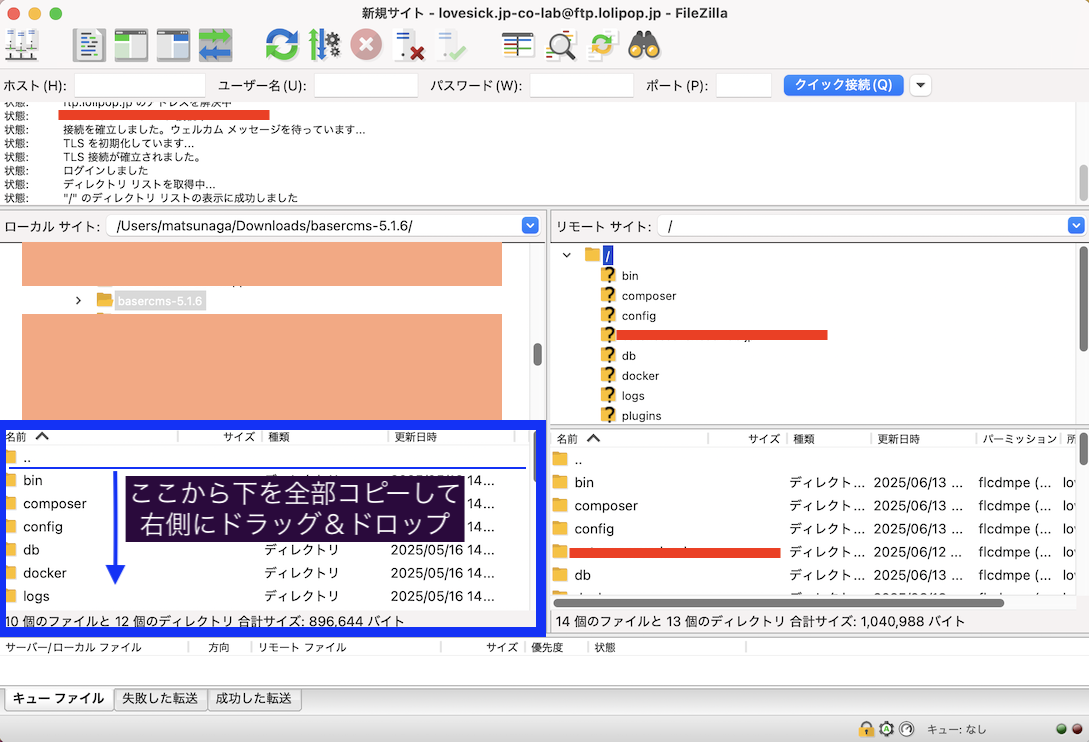Sort local files by 名前 column
This screenshot has height=742, width=1089.
pos(90,437)
